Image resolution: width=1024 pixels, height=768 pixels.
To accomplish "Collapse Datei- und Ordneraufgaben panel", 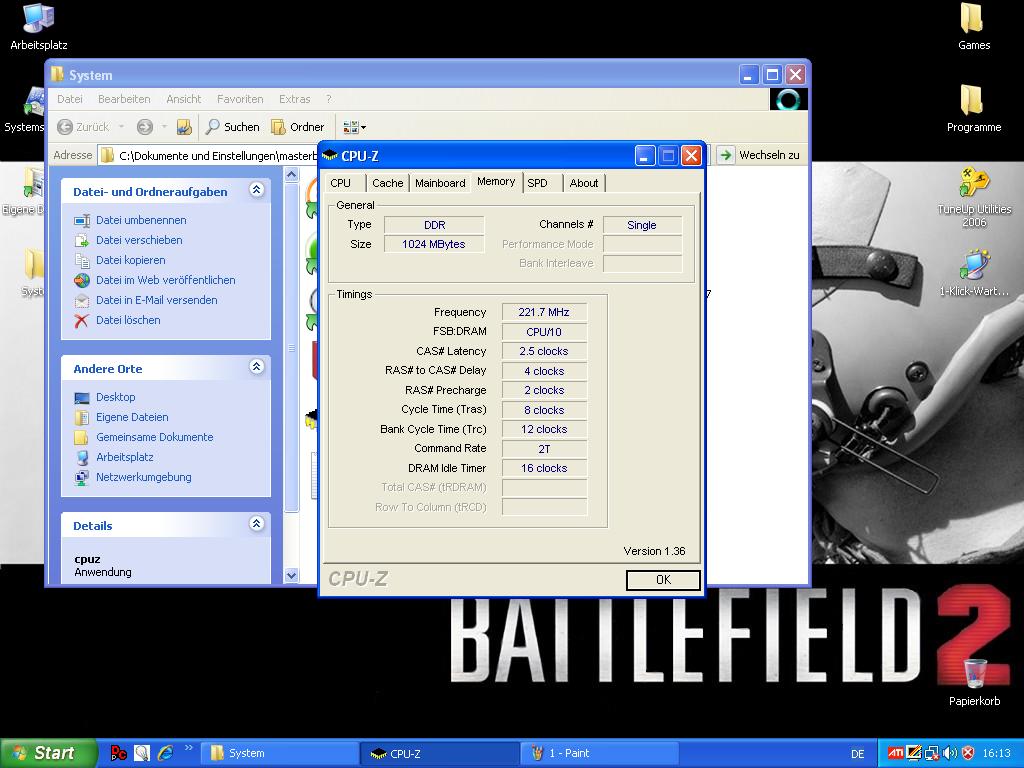I will point(257,190).
